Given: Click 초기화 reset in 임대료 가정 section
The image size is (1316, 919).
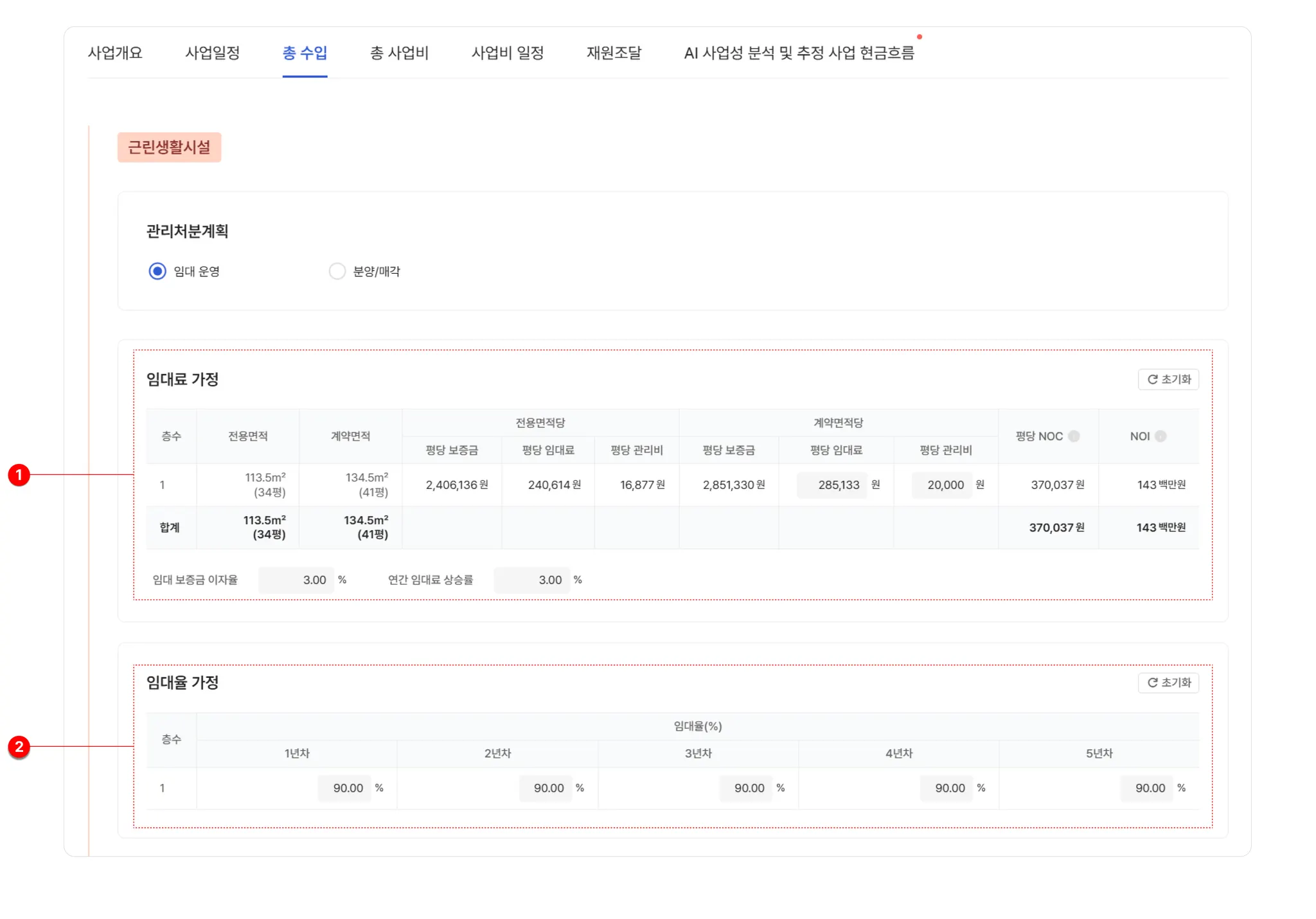Looking at the screenshot, I should click(x=1168, y=379).
